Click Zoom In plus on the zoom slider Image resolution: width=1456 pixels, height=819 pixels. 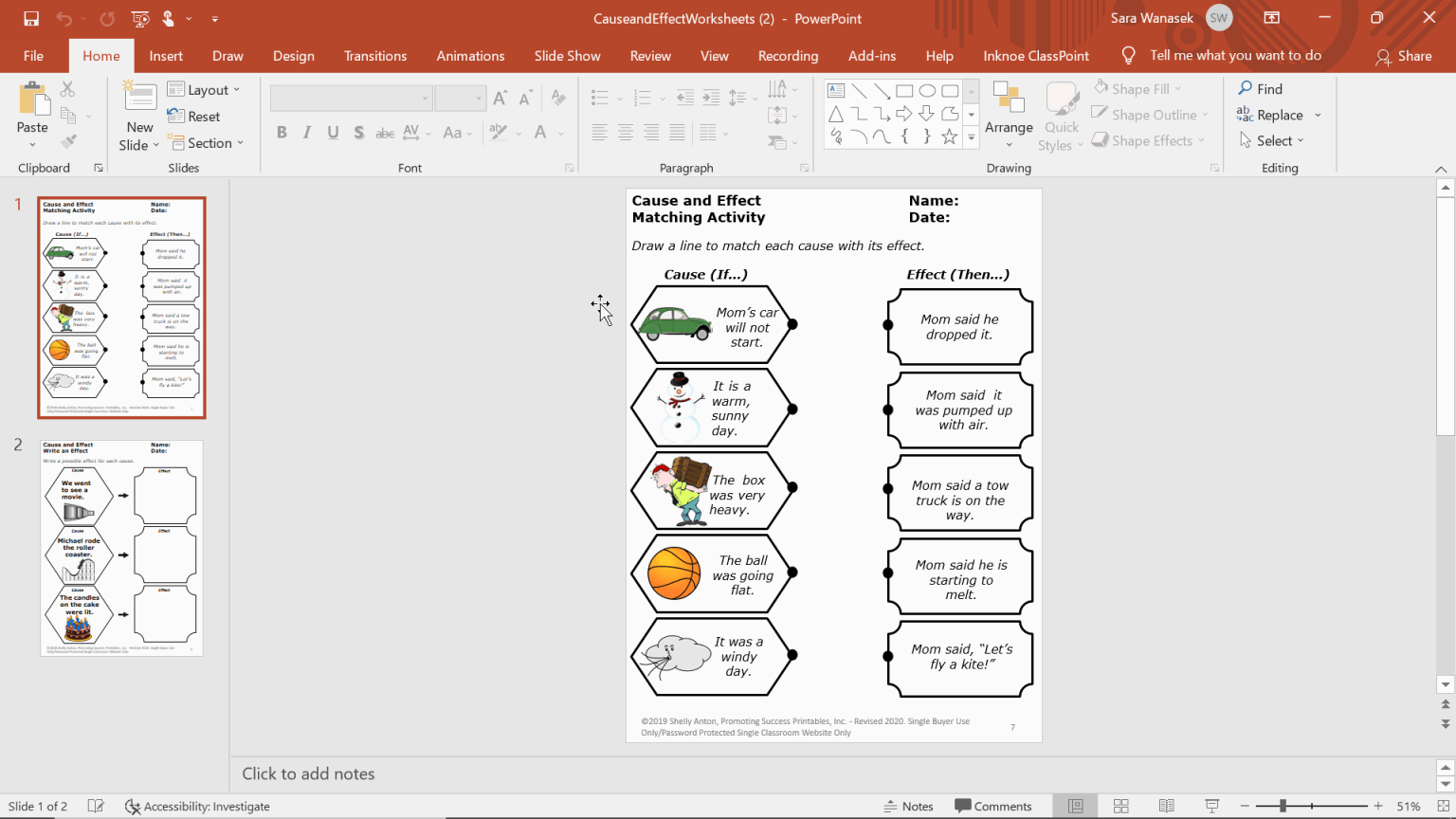click(1377, 806)
